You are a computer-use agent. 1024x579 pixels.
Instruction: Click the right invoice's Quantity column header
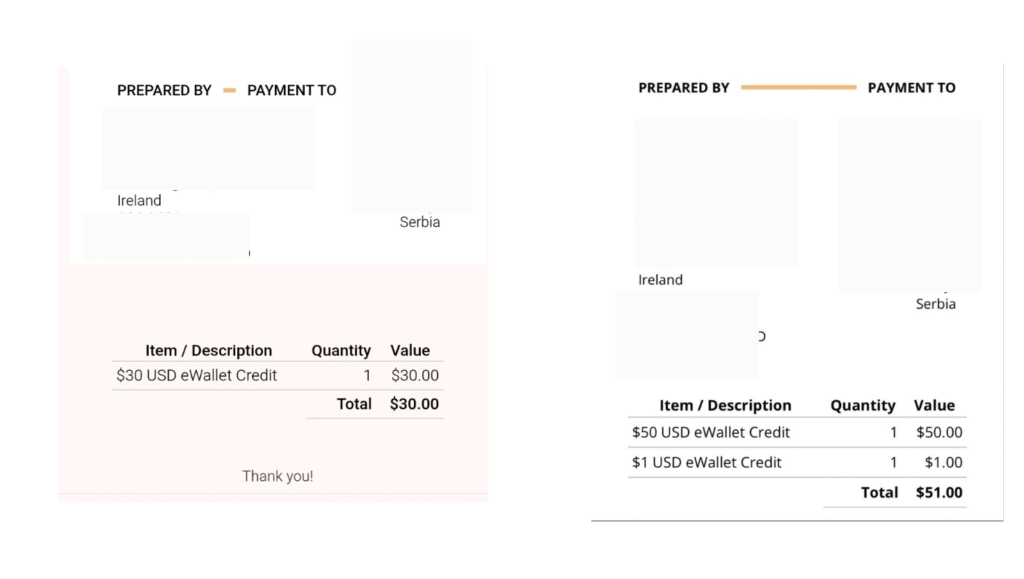click(863, 405)
